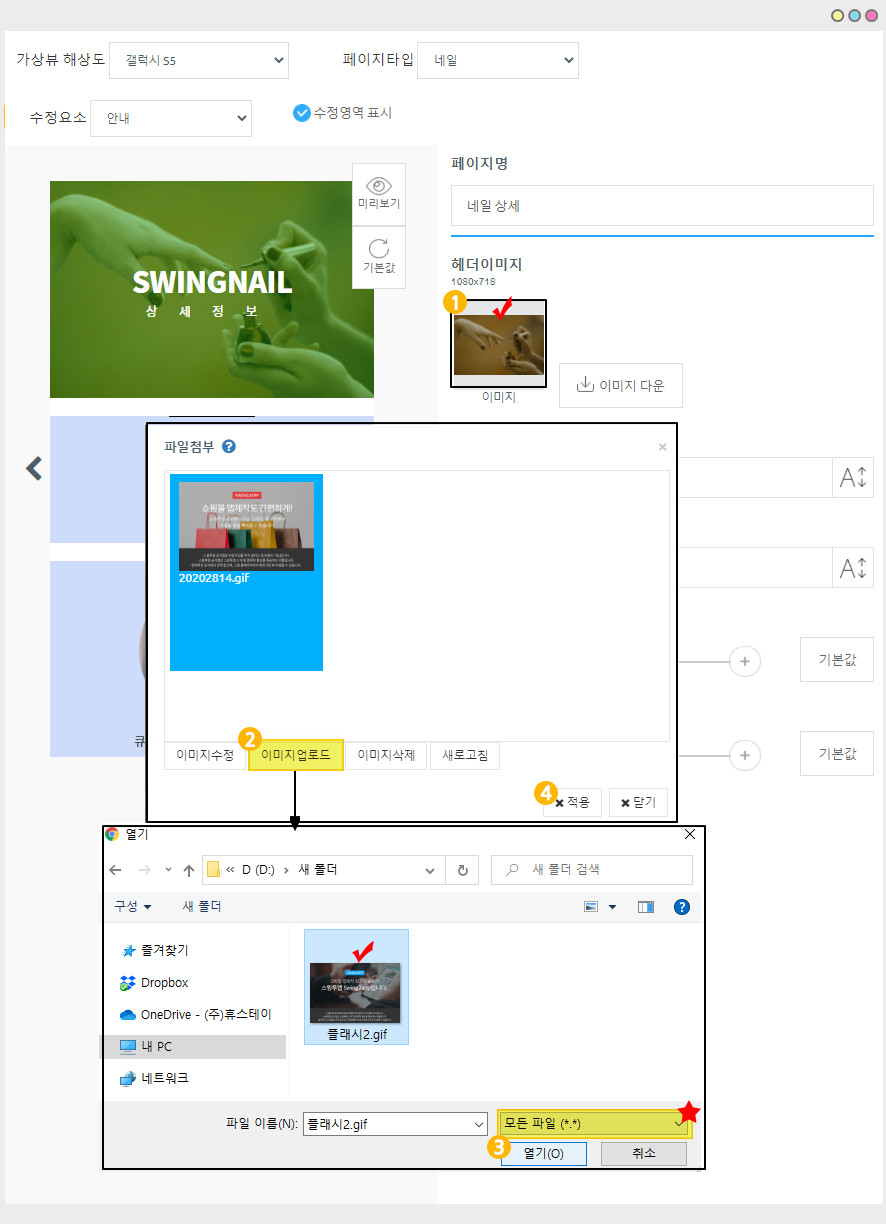Open the 모든 파일 file type dropdown
Image resolution: width=886 pixels, height=1224 pixels.
595,1124
